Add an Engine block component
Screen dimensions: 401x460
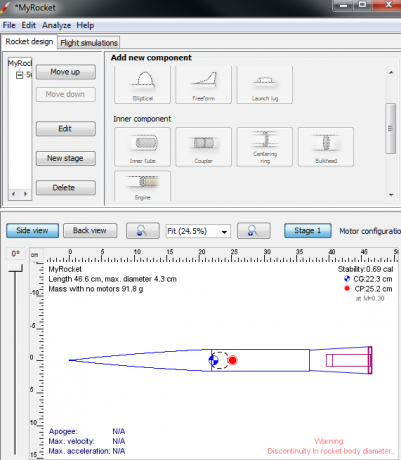point(142,186)
